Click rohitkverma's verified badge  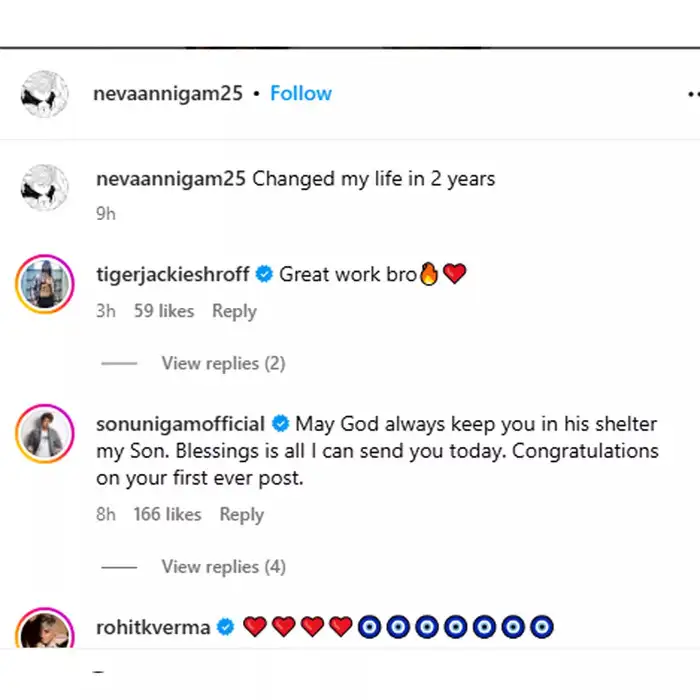(226, 628)
